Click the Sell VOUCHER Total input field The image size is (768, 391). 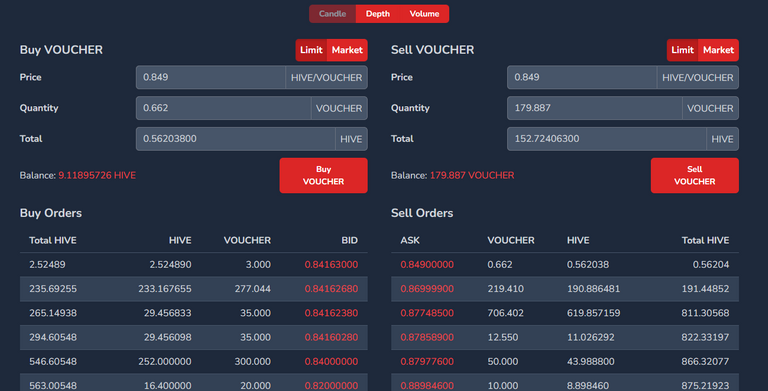[x=607, y=139]
